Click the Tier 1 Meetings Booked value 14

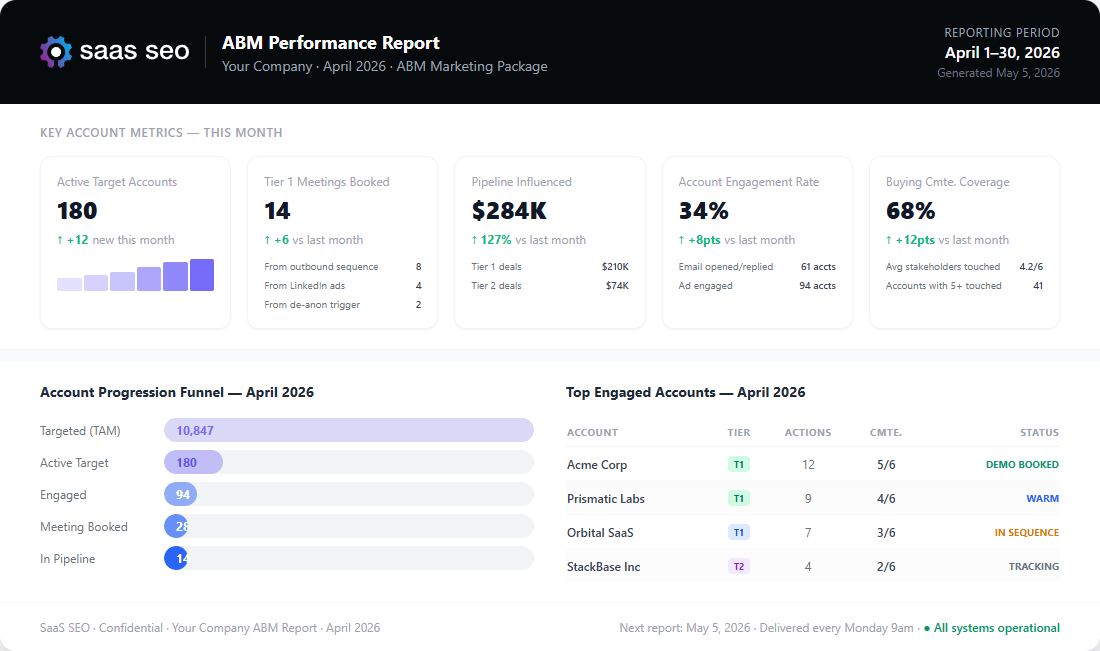[277, 210]
